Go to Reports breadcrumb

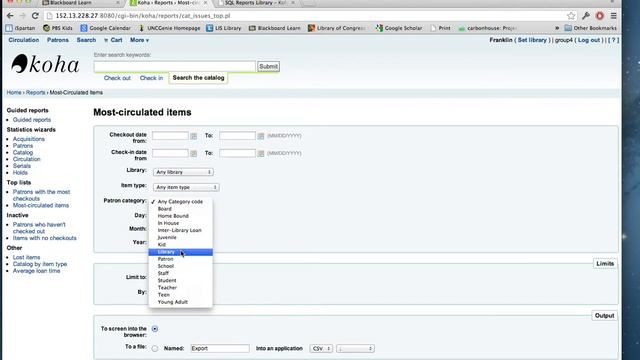36,93
